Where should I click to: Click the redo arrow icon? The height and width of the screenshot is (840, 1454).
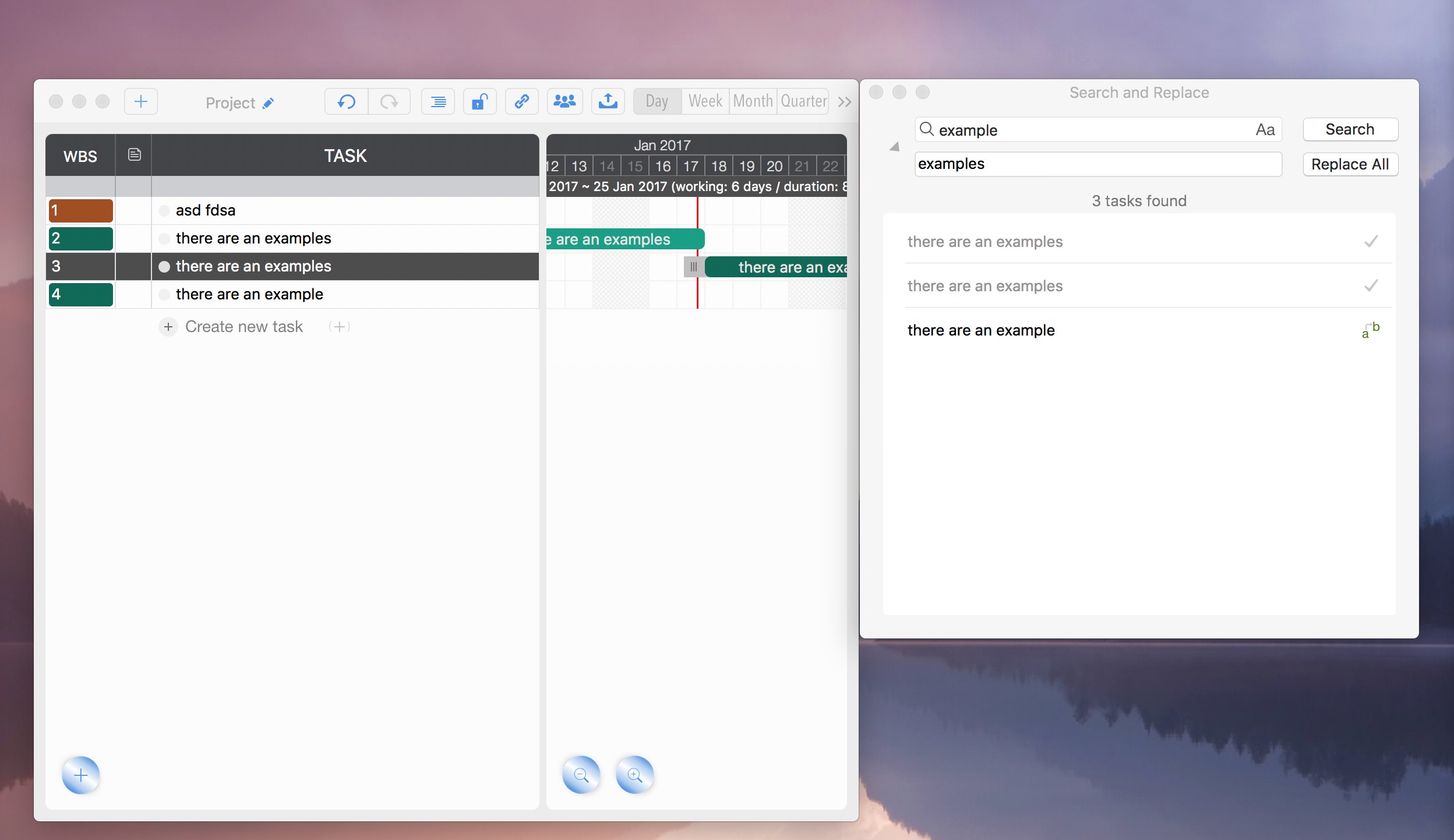[x=389, y=102]
